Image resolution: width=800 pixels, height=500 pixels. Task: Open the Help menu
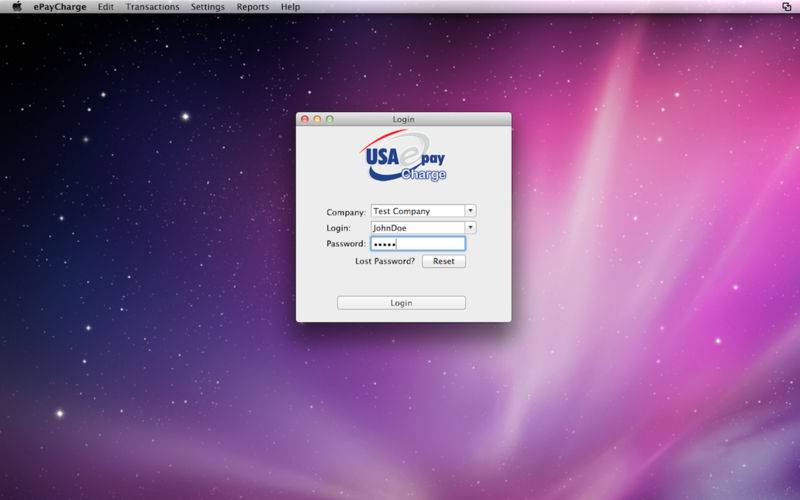point(290,7)
